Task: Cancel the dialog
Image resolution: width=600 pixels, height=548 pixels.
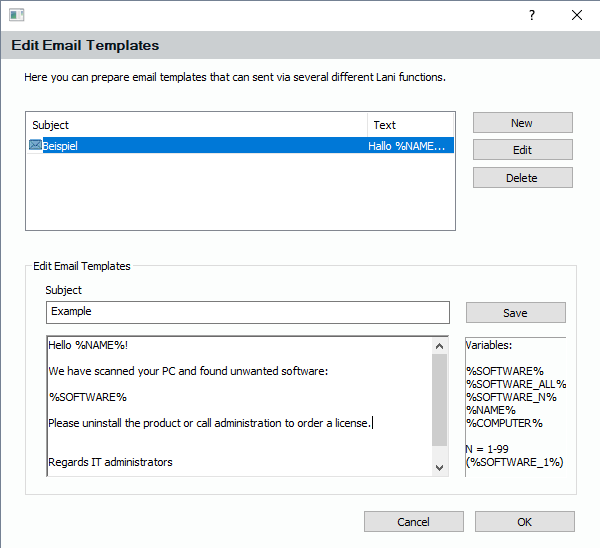Action: coord(413,522)
